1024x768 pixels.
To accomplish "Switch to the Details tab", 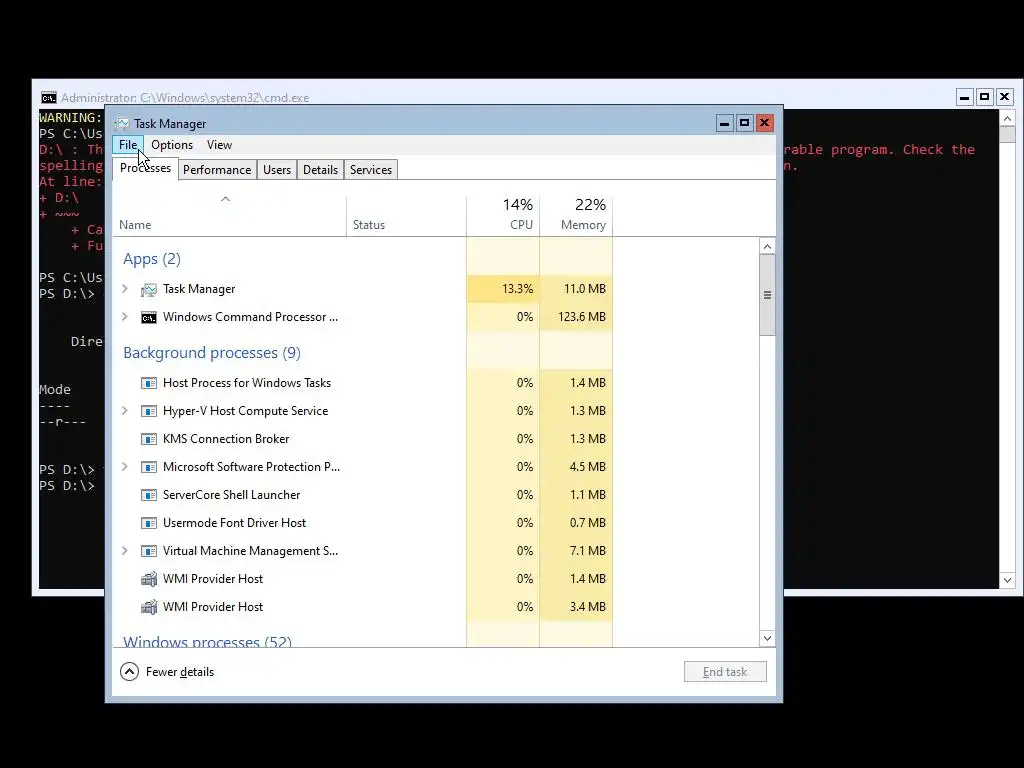I will click(x=320, y=170).
